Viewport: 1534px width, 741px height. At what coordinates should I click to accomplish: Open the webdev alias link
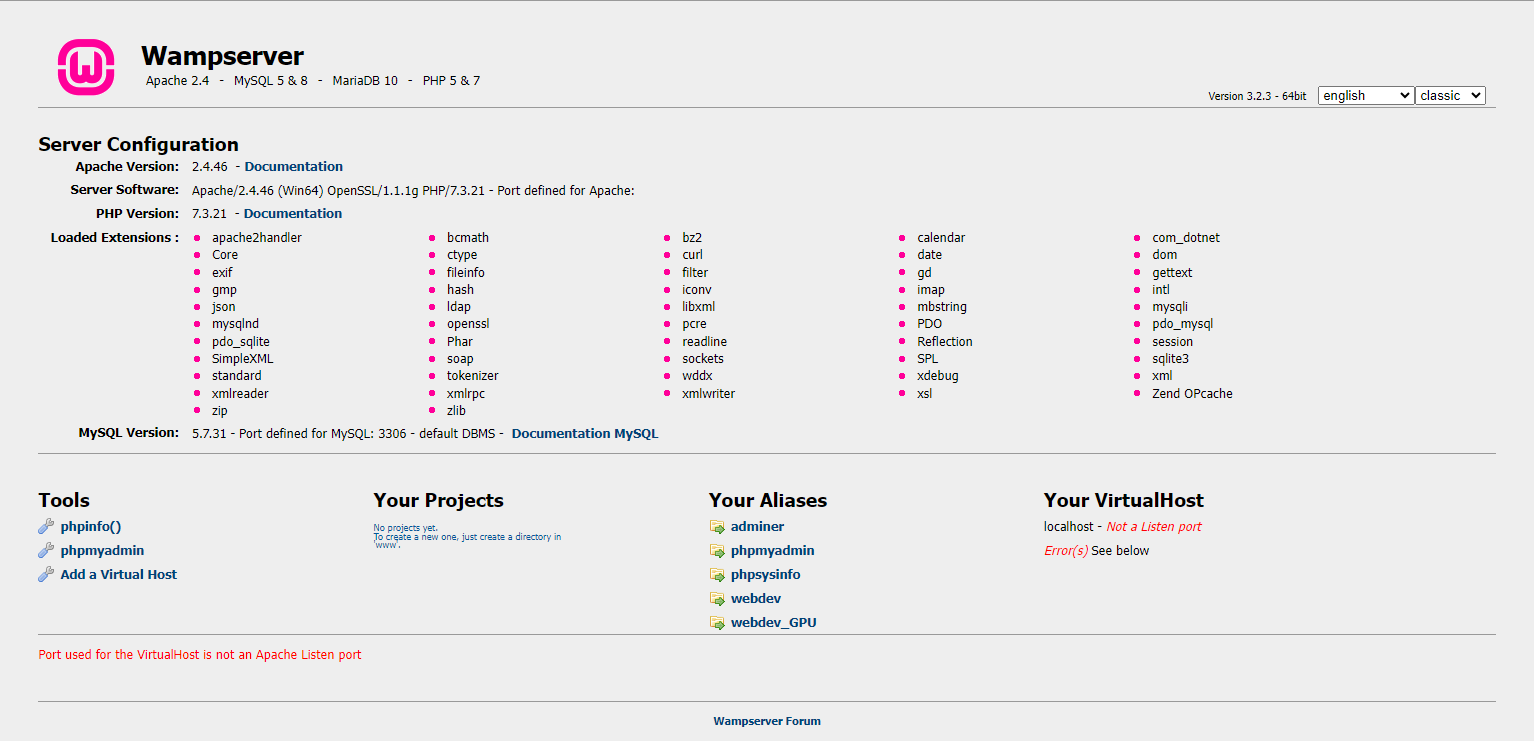click(756, 599)
